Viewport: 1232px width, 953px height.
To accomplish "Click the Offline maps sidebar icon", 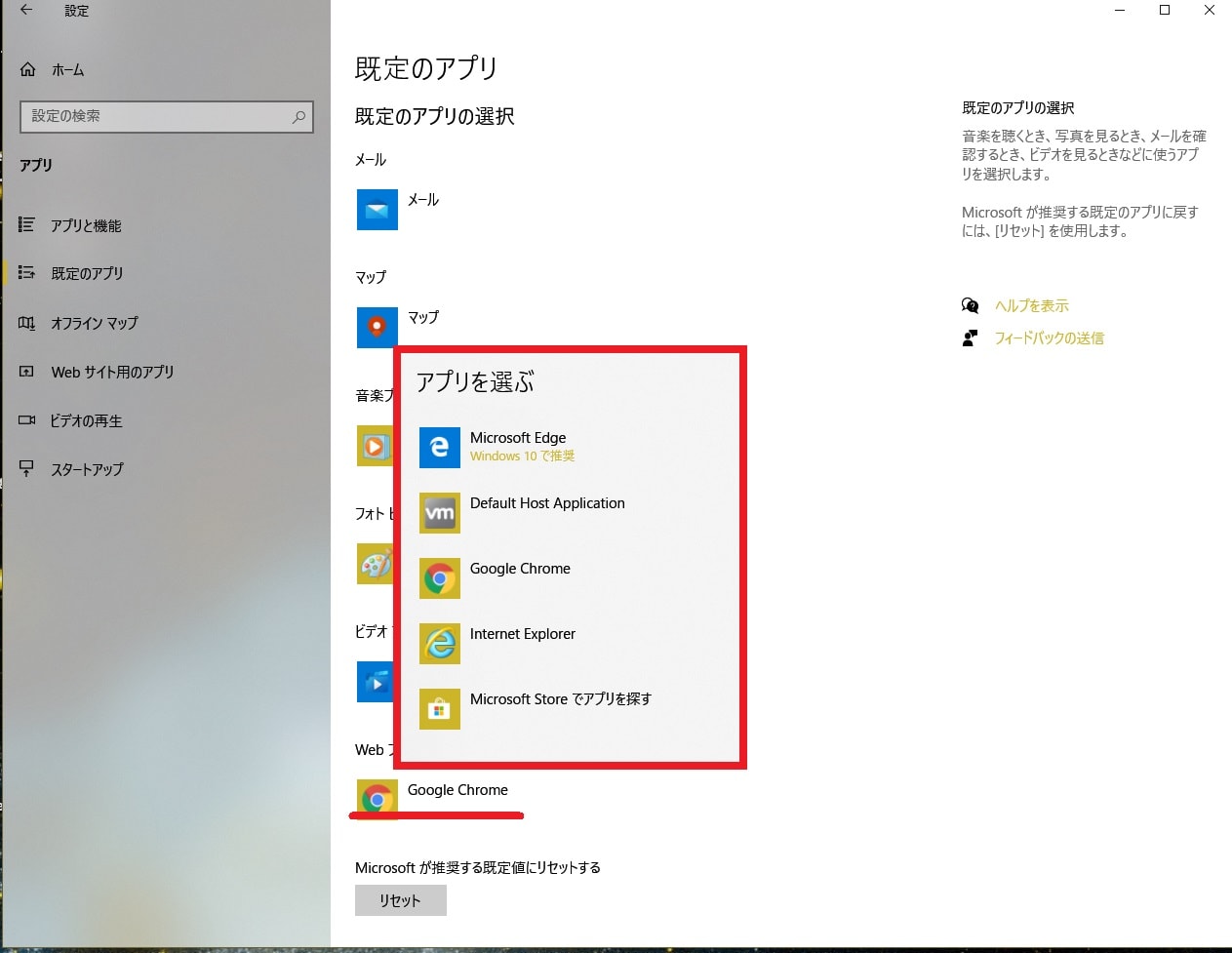I will [26, 323].
